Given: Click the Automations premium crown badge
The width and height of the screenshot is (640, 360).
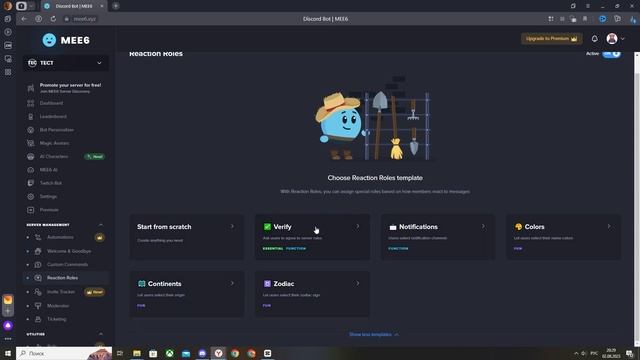Looking at the screenshot, I should (x=99, y=237).
